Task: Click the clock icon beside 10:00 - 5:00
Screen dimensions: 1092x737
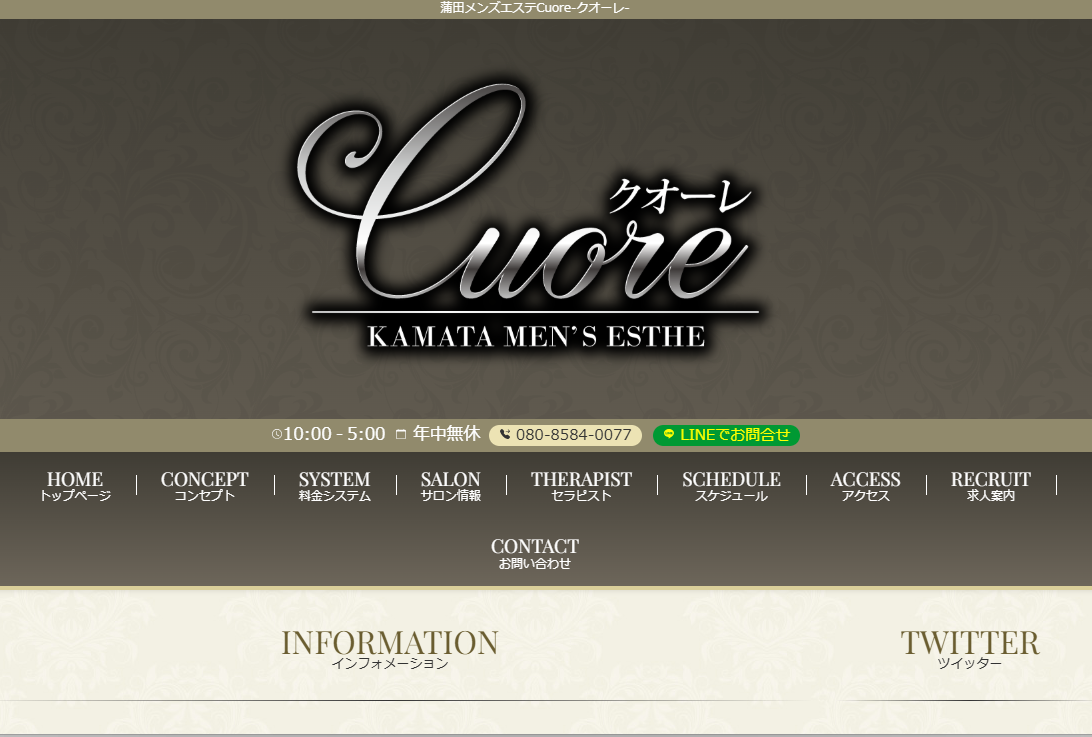Action: click(x=276, y=435)
